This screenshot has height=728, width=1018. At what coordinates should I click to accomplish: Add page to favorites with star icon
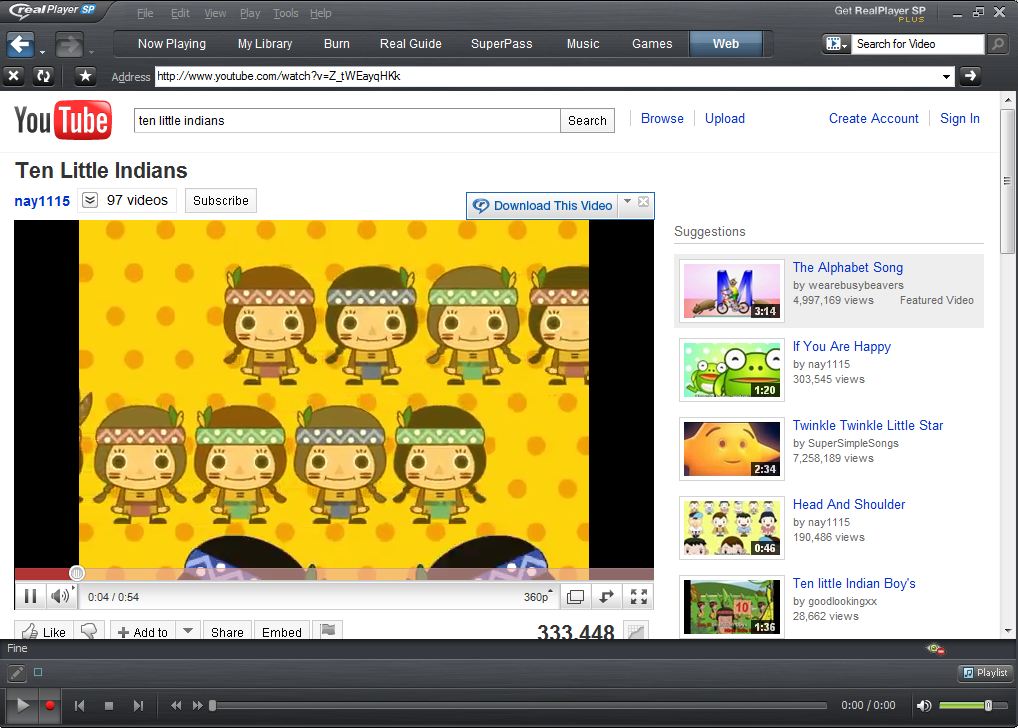pos(85,76)
